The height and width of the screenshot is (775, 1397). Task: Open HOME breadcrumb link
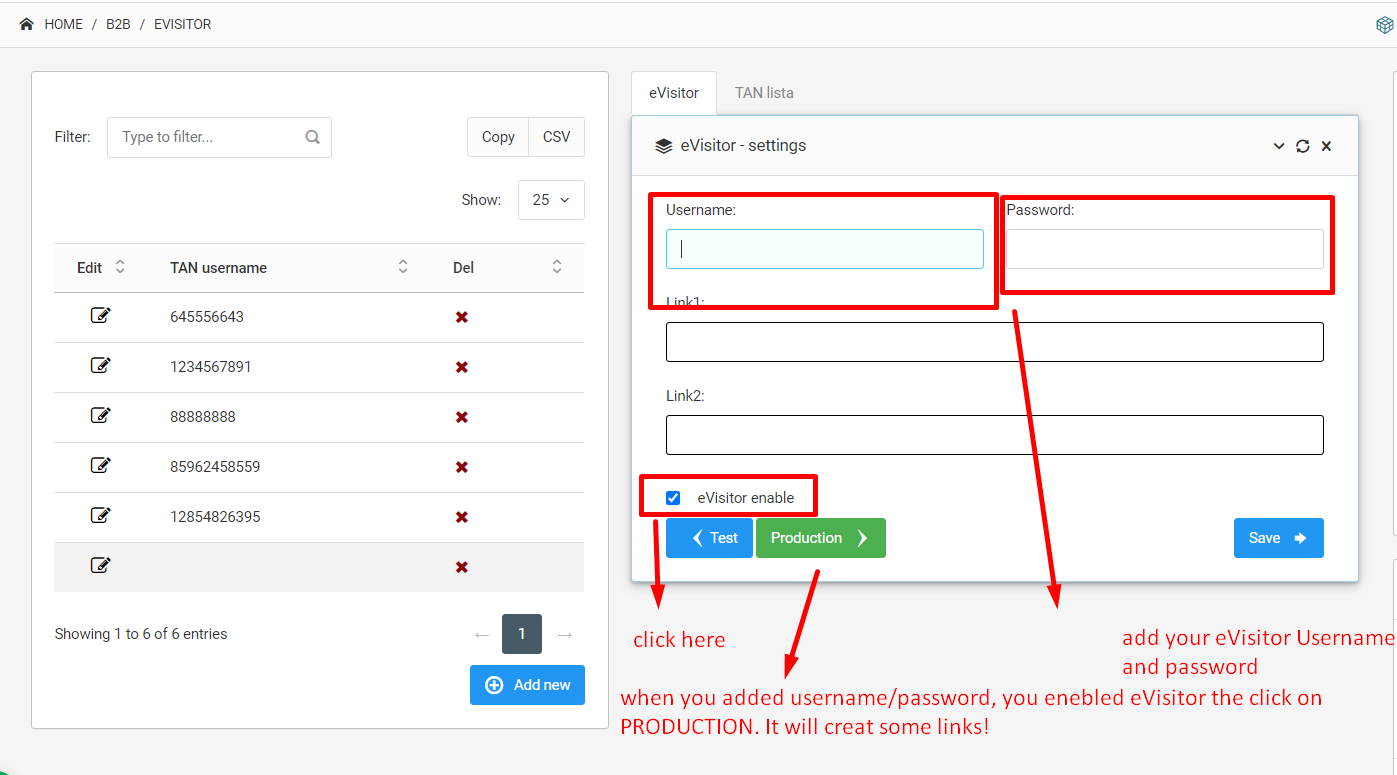pos(64,24)
